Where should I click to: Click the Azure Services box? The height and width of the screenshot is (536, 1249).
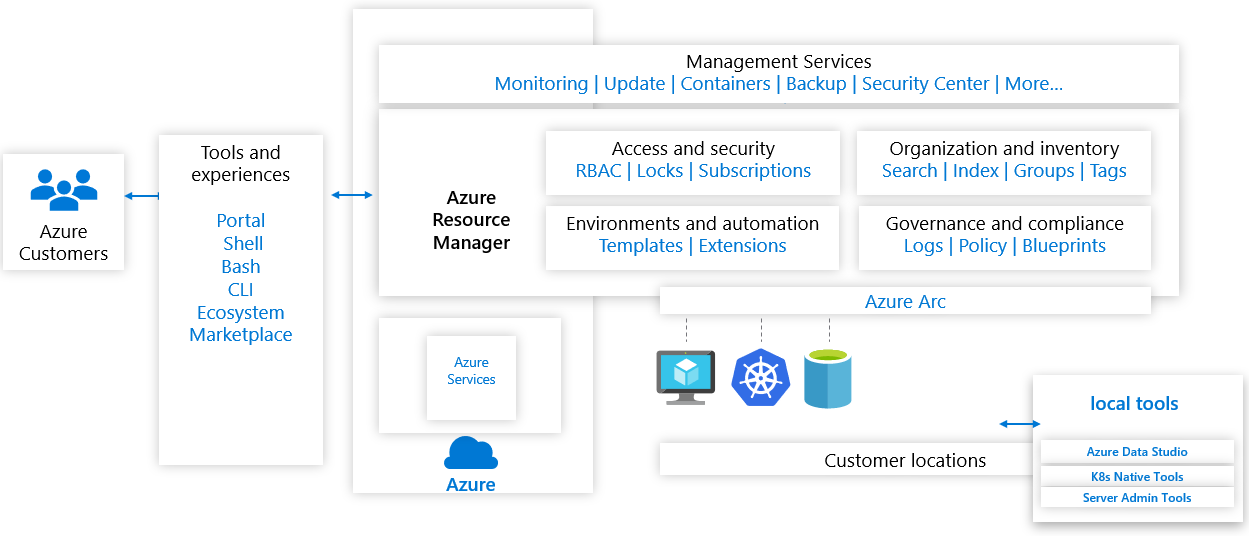point(471,377)
